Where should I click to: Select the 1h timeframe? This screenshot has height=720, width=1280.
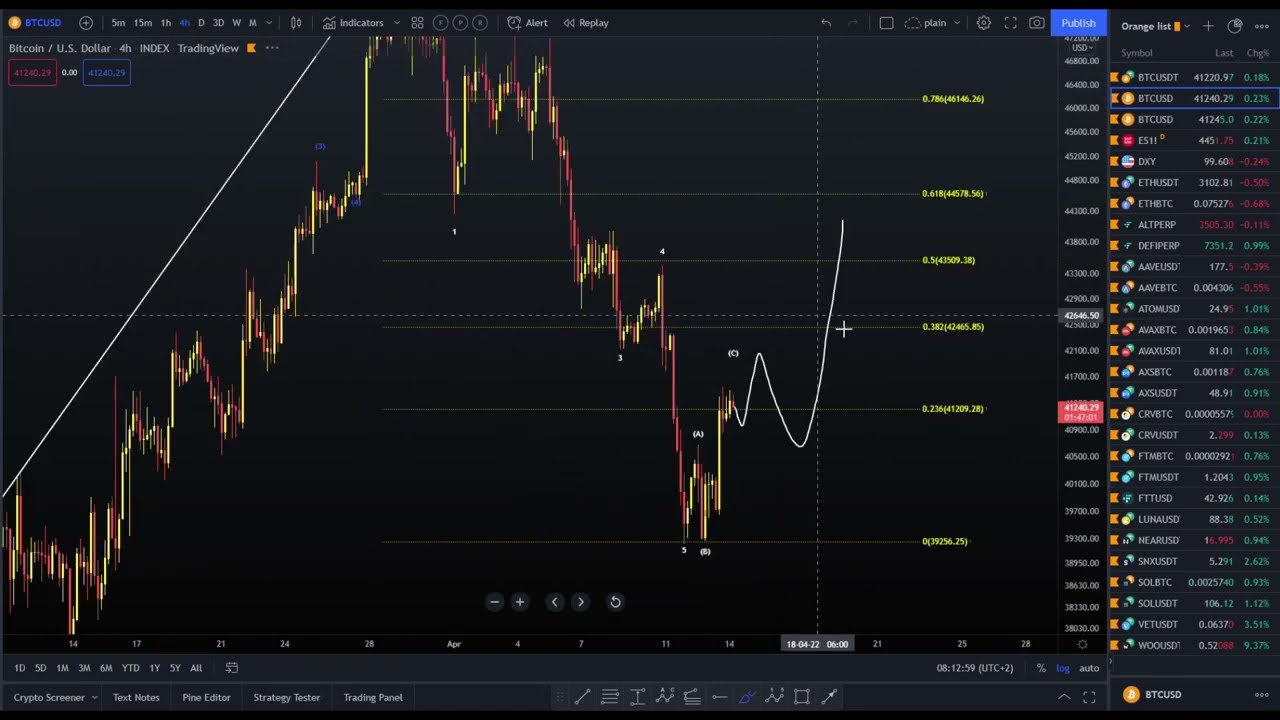(x=166, y=22)
